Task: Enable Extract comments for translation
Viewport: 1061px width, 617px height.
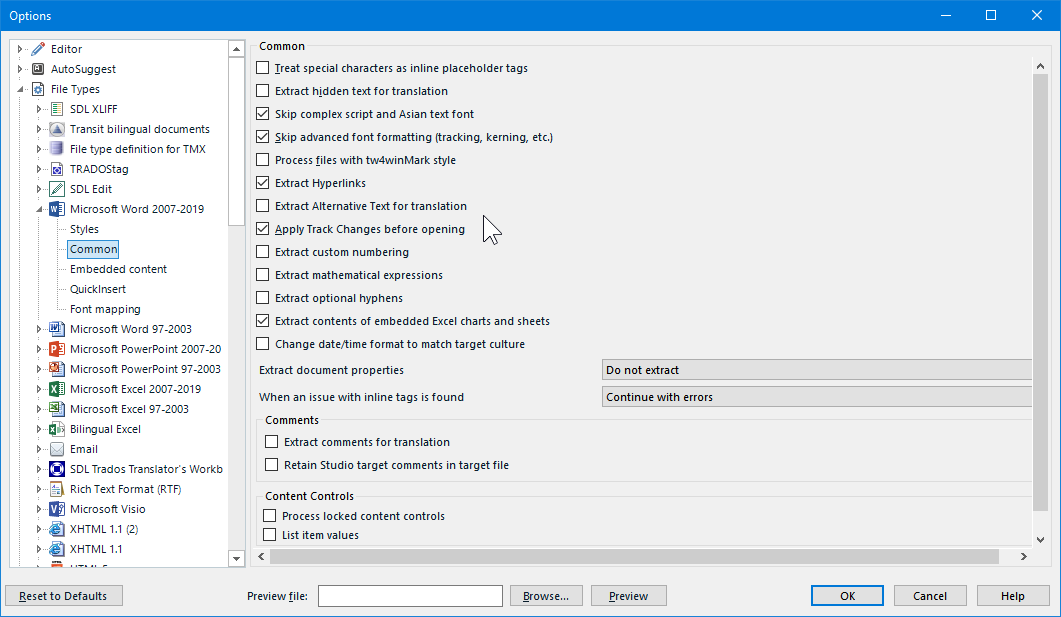Action: [x=272, y=442]
